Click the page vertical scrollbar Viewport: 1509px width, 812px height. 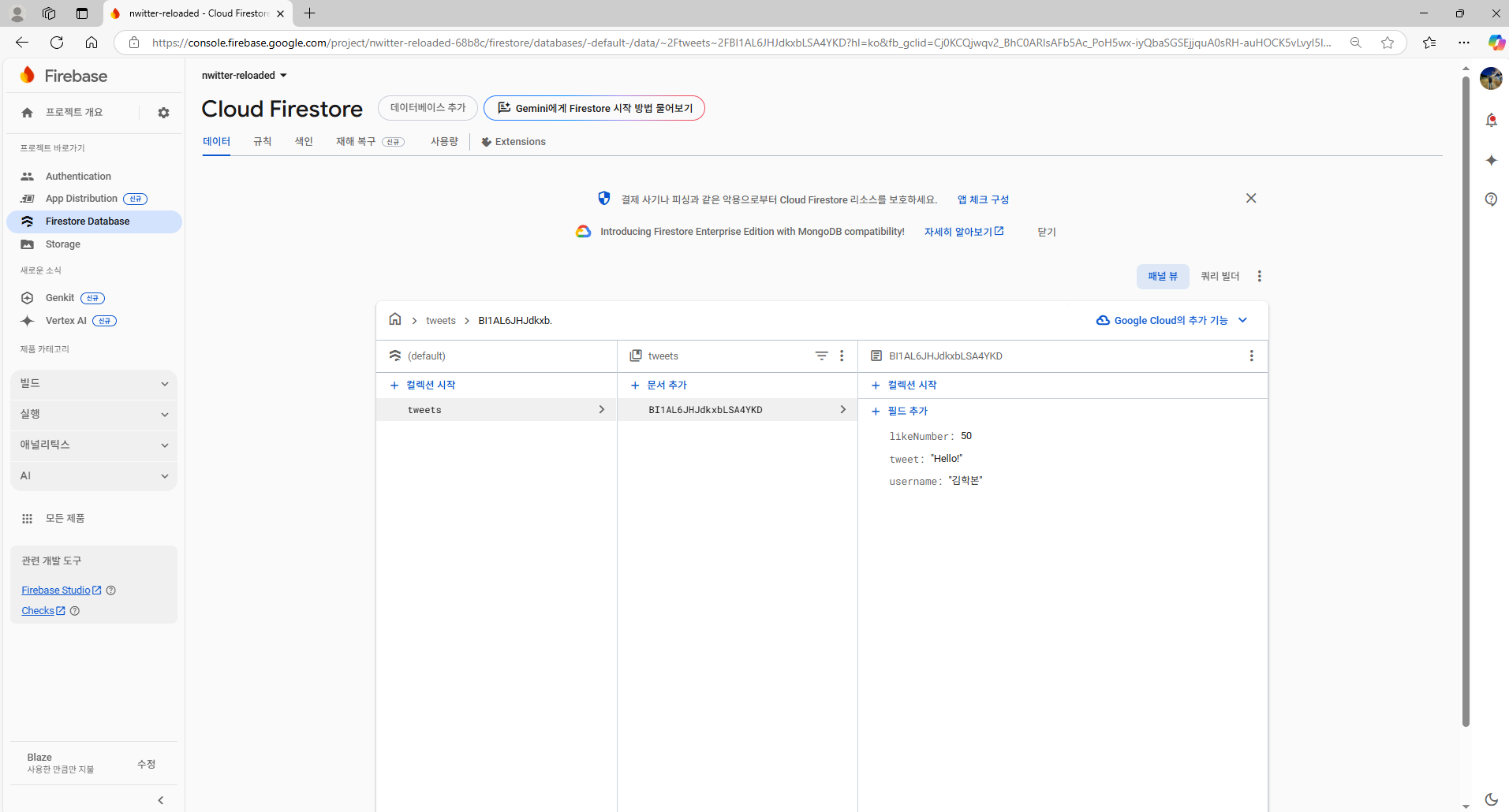pyautogui.click(x=1466, y=400)
